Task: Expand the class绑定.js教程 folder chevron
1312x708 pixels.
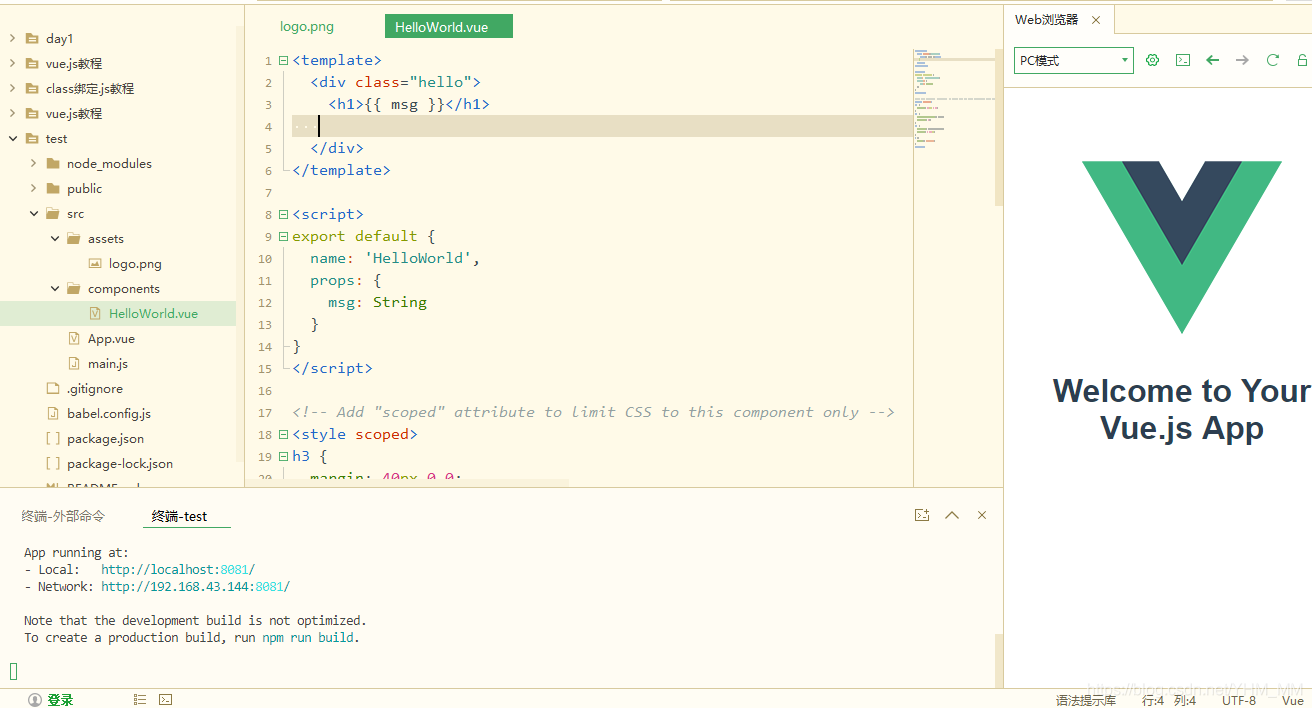Action: (12, 88)
